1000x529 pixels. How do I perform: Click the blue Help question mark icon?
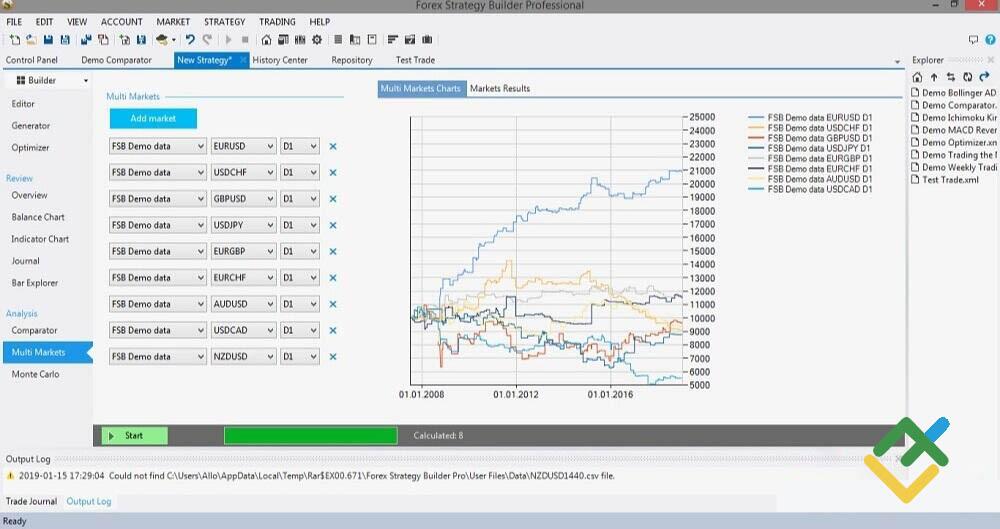click(990, 40)
